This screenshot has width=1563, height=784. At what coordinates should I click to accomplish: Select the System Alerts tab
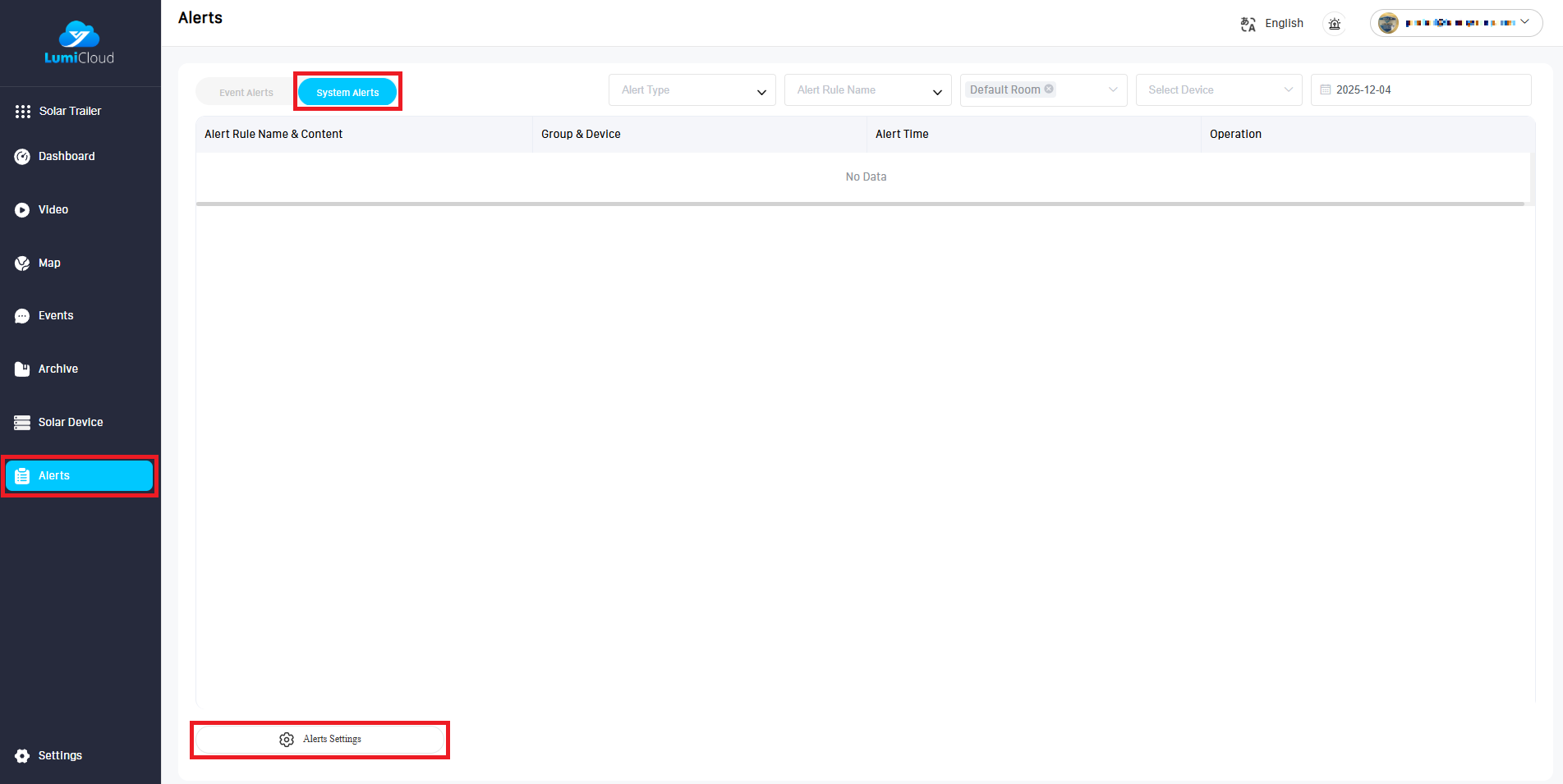pos(347,93)
